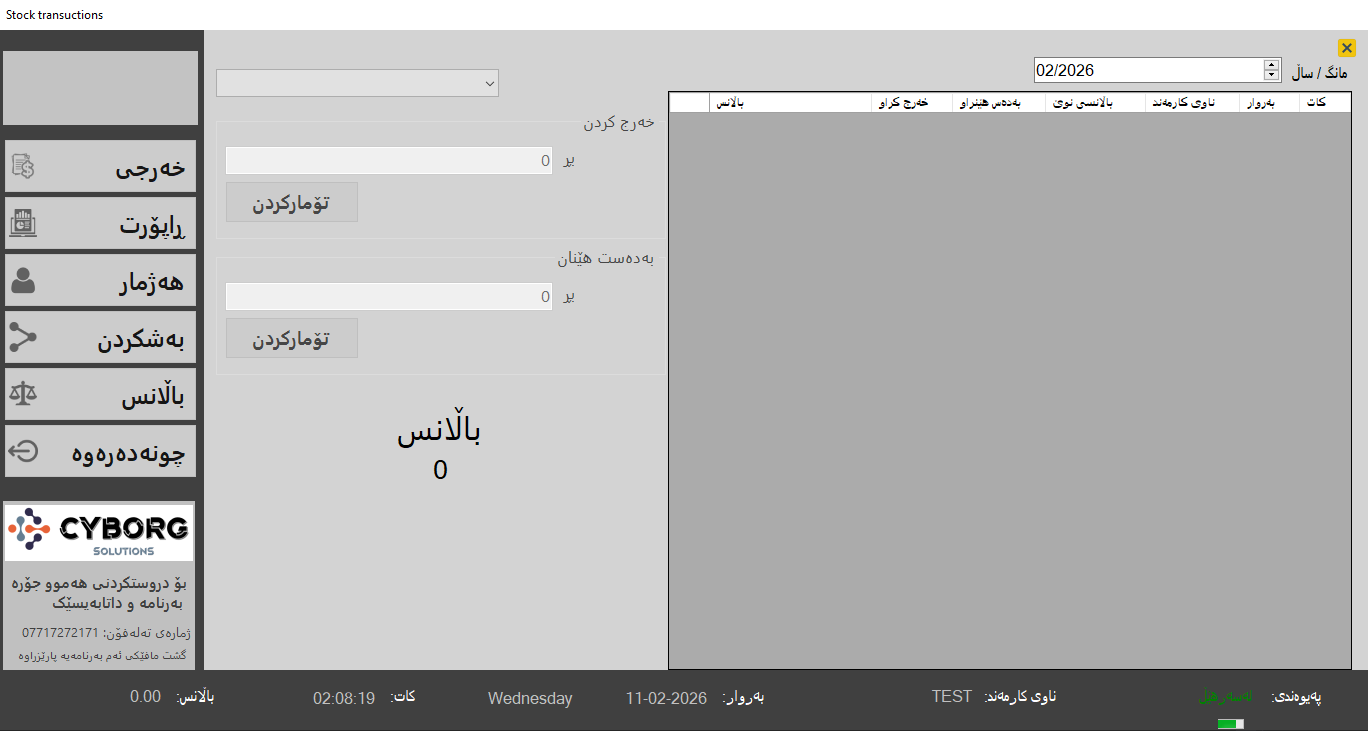Click the باڵانس scales icon in sidebar
The image size is (1368, 731).
pos(23,395)
